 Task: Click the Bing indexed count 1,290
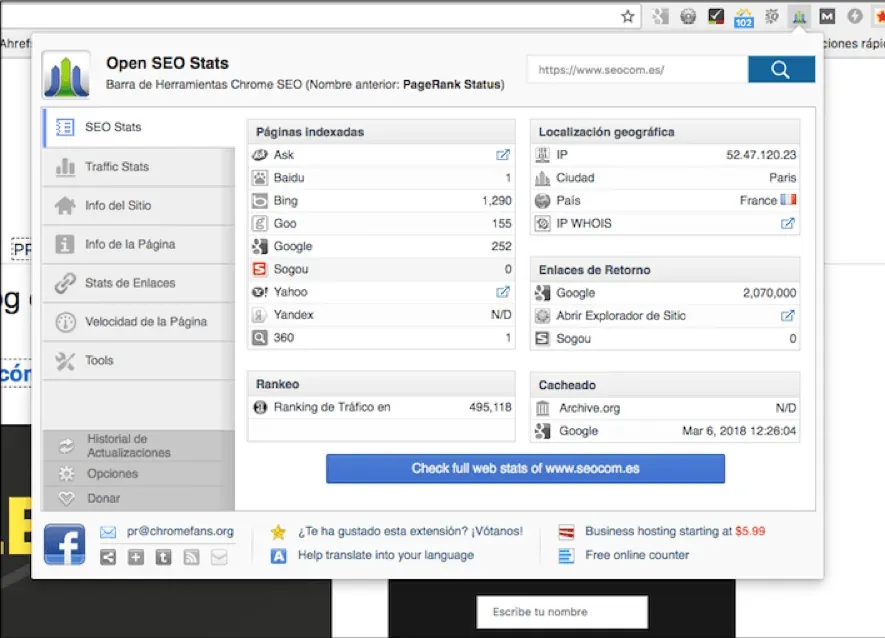[x=497, y=200]
